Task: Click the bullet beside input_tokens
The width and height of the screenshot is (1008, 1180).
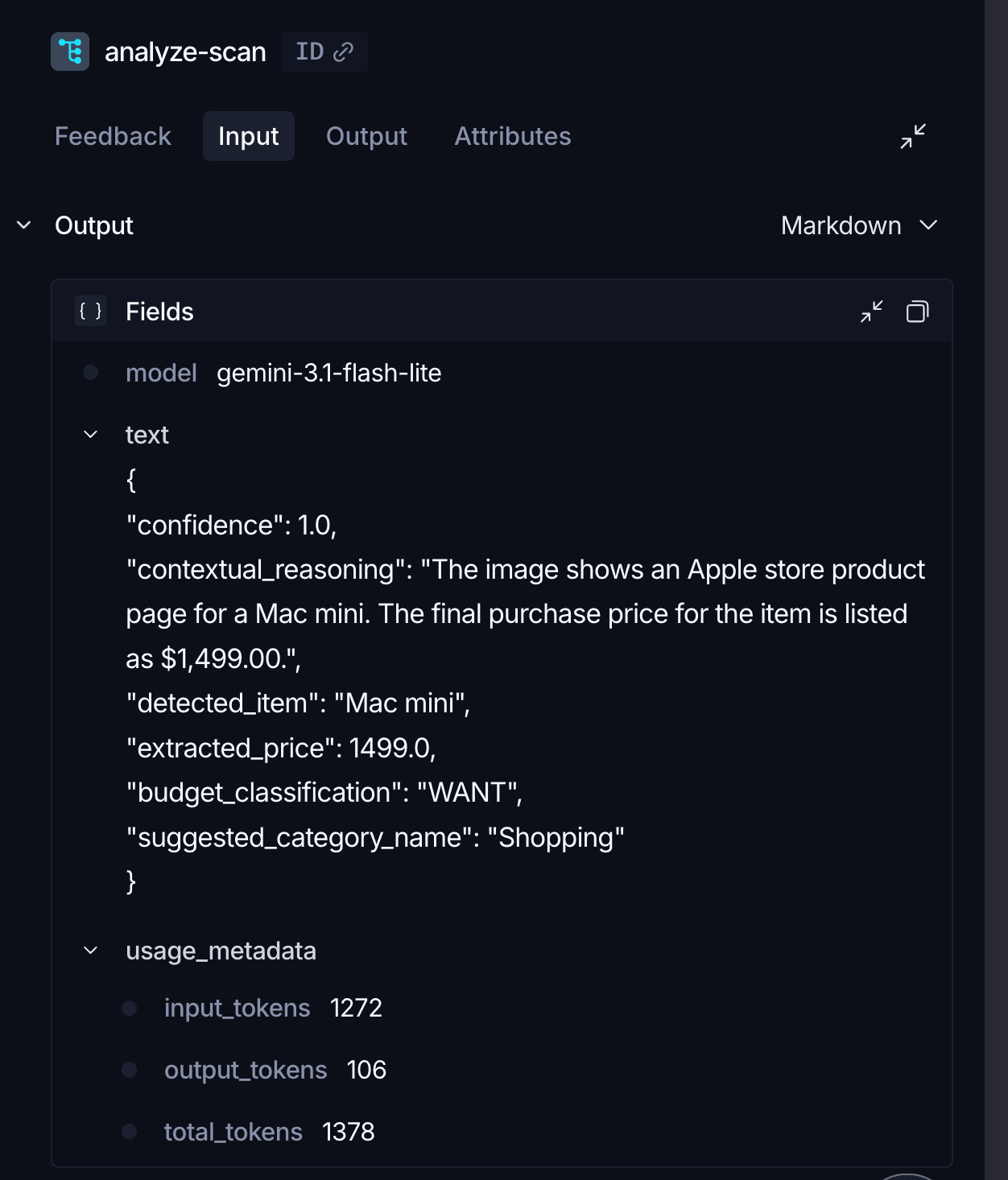Action: [x=129, y=1008]
